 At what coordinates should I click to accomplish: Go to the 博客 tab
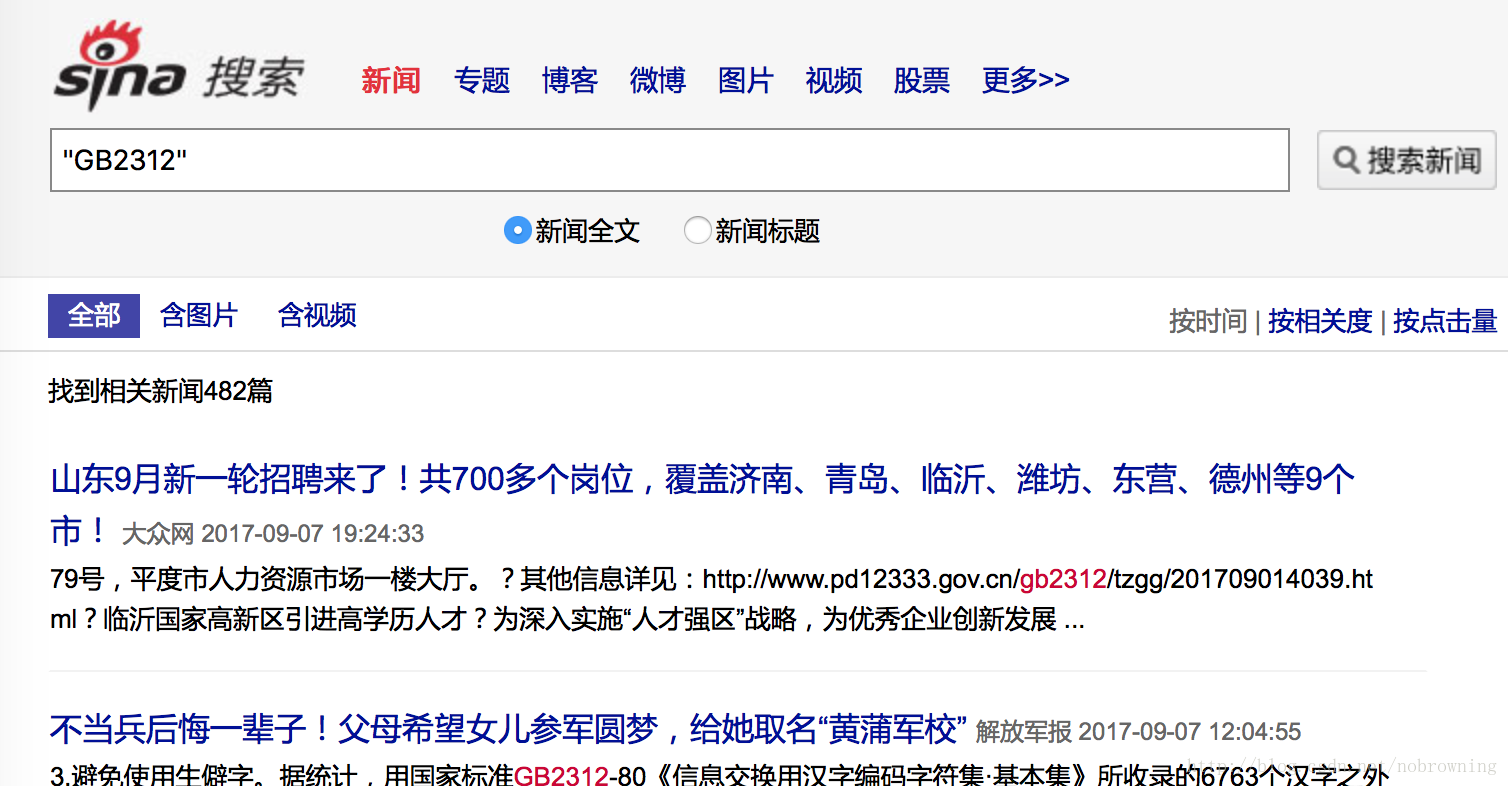click(x=570, y=80)
